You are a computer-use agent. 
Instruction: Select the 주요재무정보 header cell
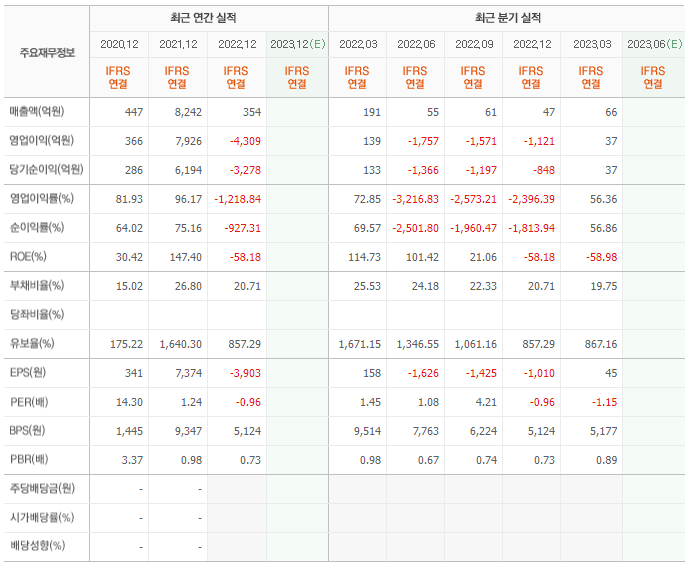tap(47, 53)
